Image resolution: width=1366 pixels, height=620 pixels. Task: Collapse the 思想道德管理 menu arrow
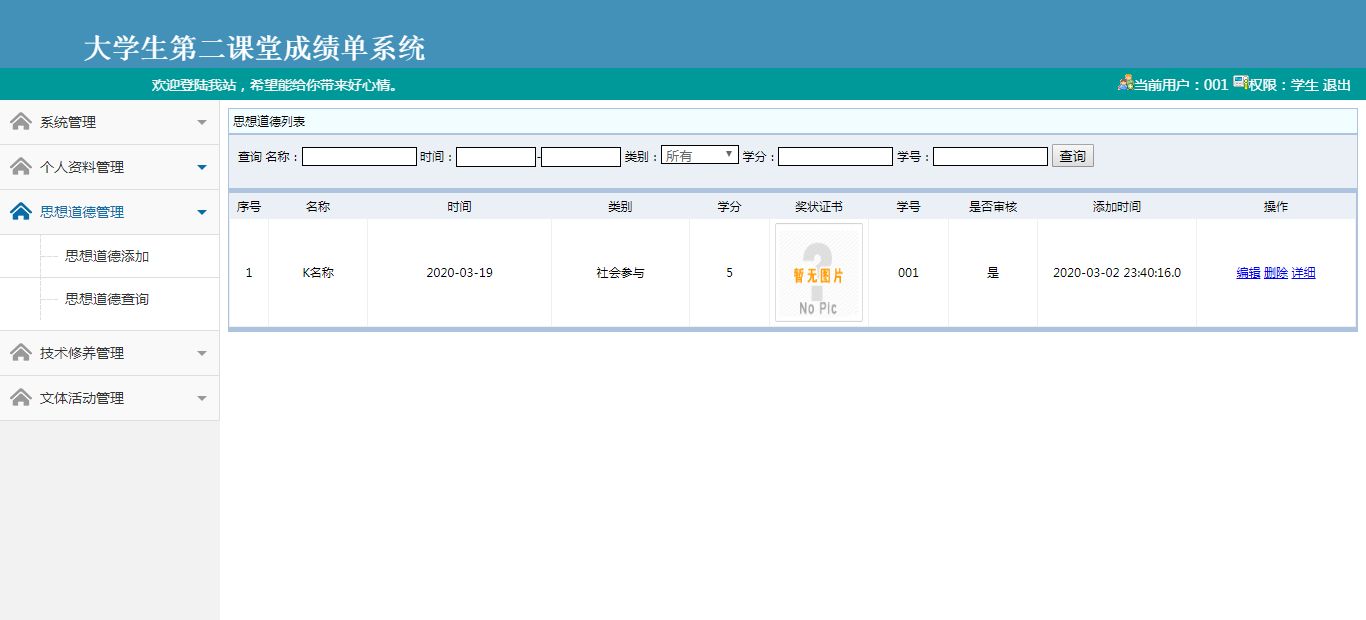202,213
